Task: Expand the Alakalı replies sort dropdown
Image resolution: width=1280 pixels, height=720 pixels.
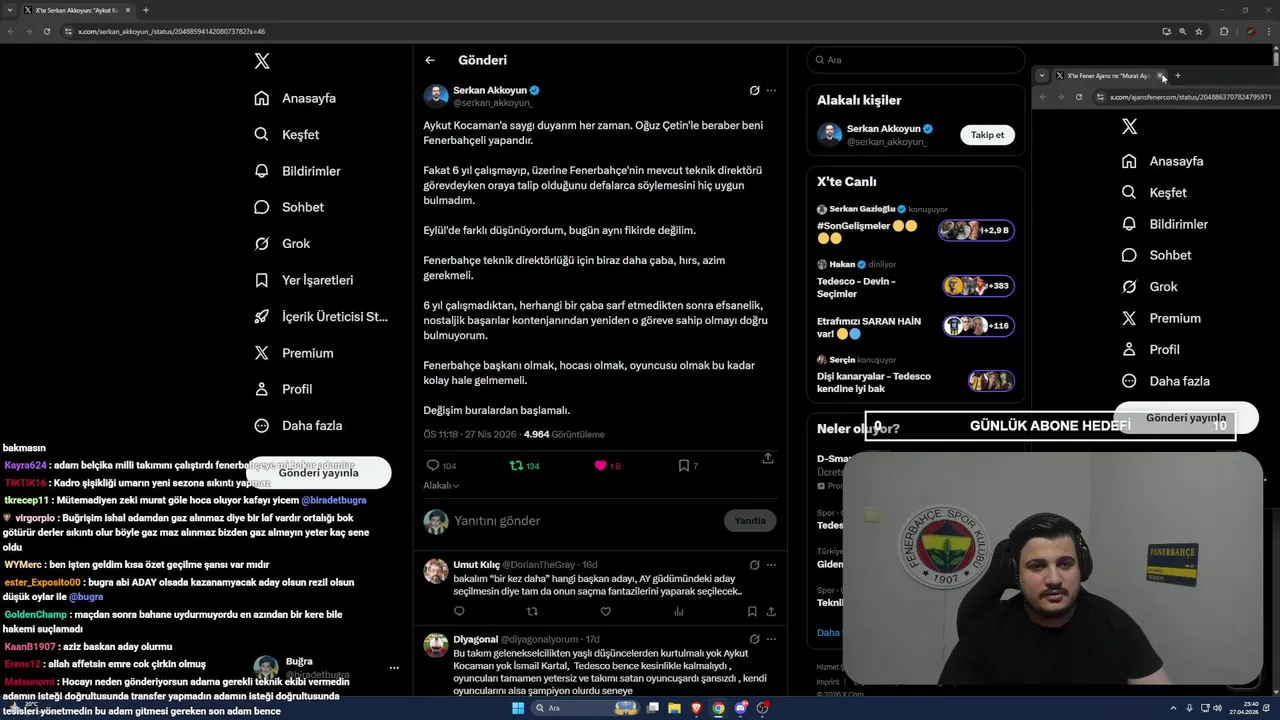Action: (441, 485)
